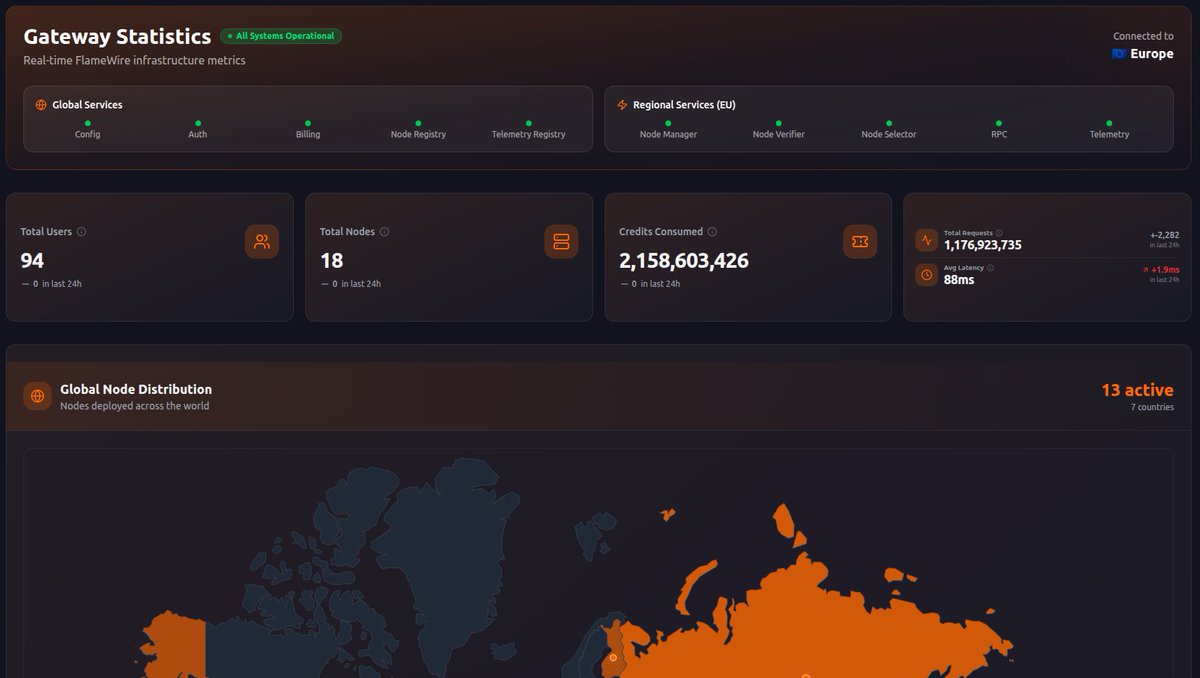Click the Node Manager label
Screen dimensions: 1200x678
(x=668, y=134)
